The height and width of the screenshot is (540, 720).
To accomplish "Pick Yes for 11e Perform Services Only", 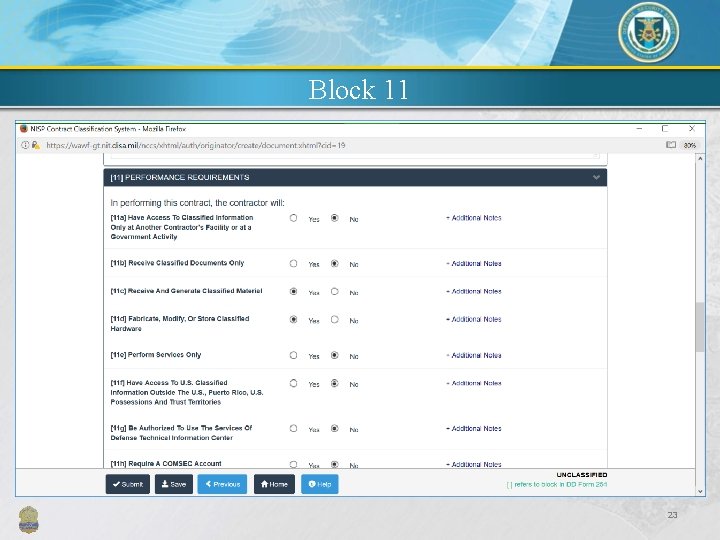I will [293, 355].
